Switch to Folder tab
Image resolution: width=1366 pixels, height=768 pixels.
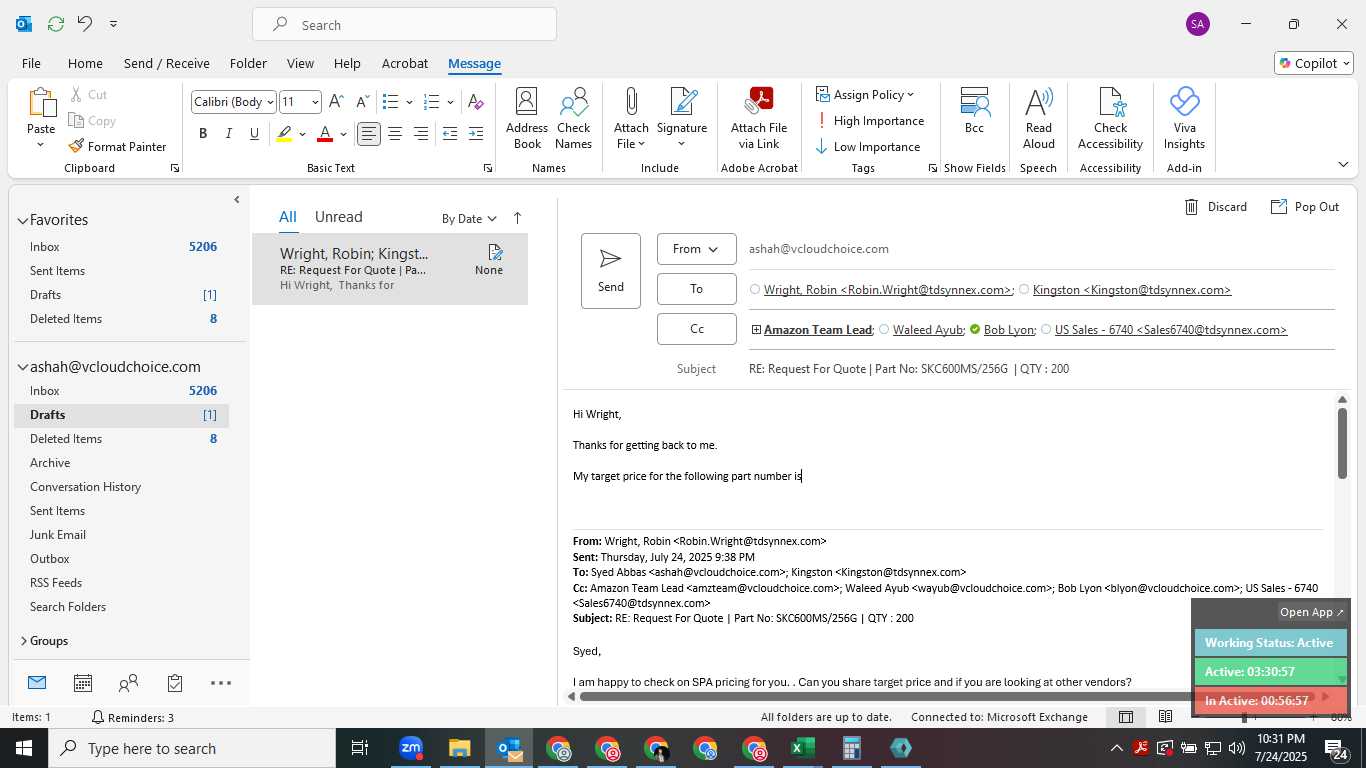[248, 63]
